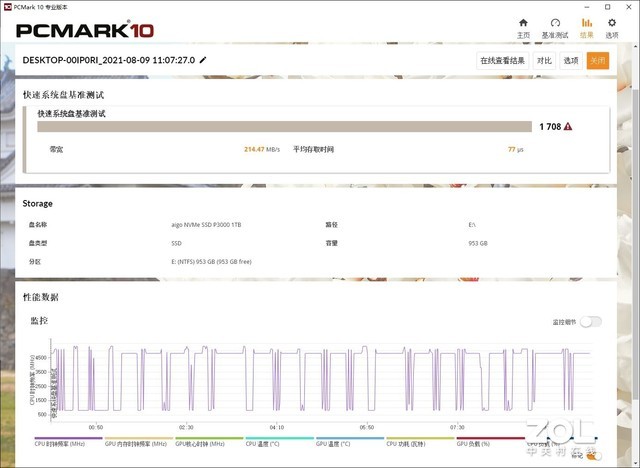Click the score value 1 708
This screenshot has height=468, width=640.
[x=550, y=126]
